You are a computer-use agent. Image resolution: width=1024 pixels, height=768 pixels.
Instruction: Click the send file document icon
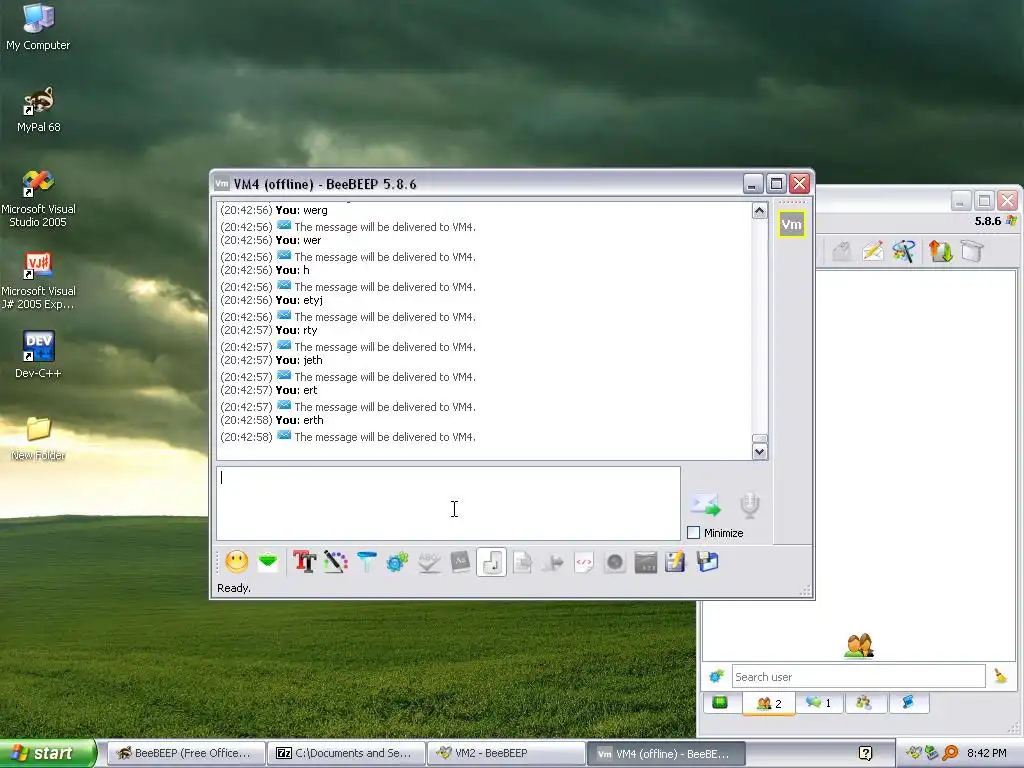[x=522, y=562]
